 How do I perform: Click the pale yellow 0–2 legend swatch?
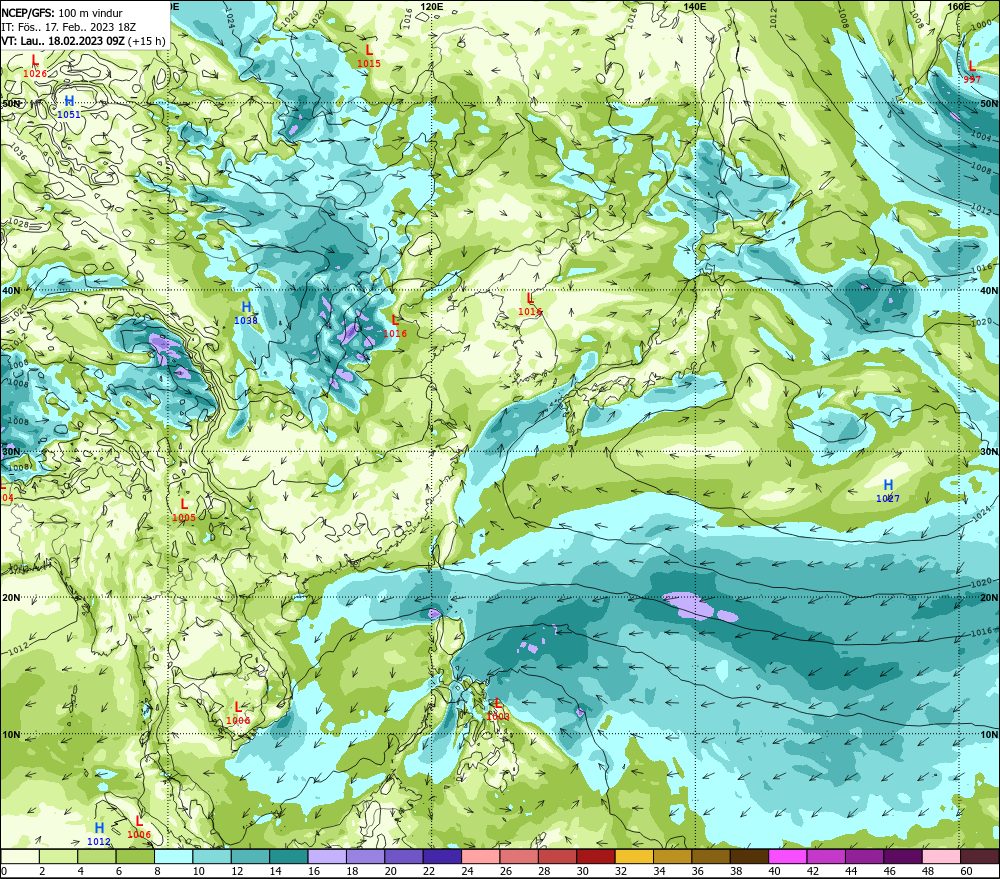(x=20, y=856)
